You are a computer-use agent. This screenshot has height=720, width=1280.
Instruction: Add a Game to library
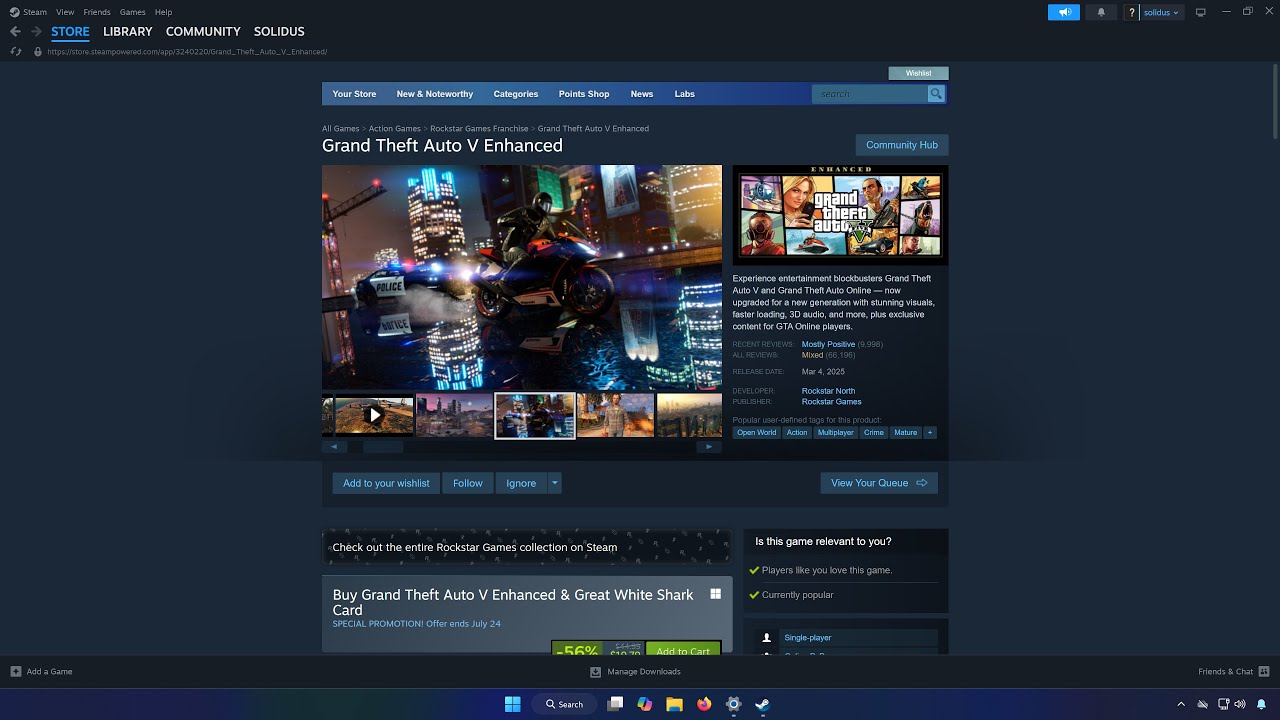[42, 671]
